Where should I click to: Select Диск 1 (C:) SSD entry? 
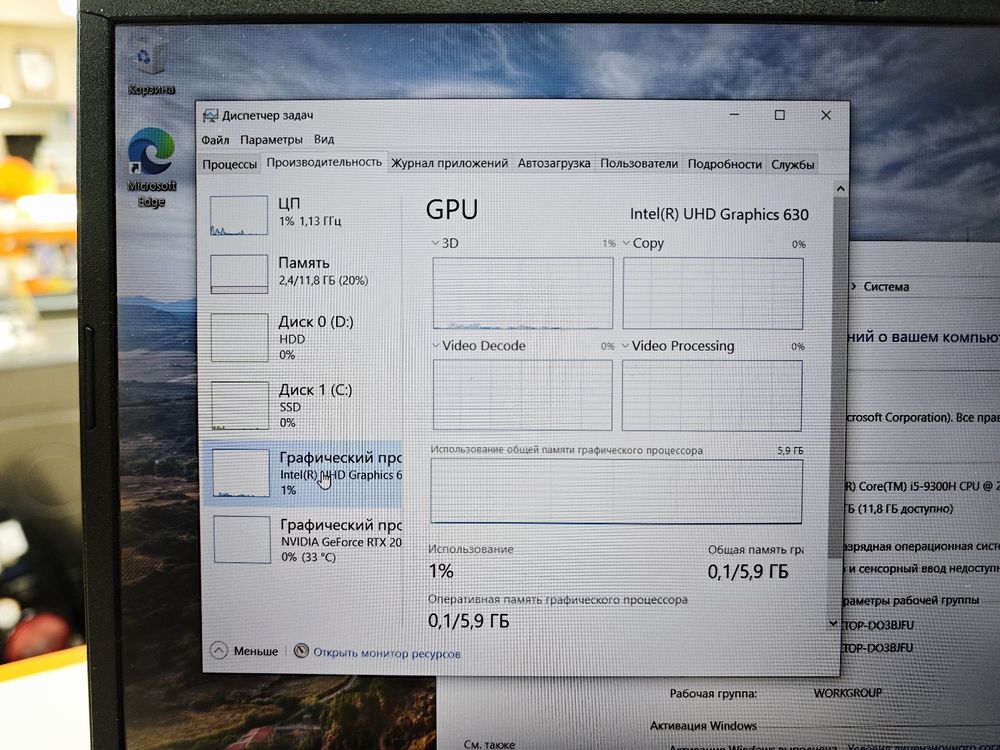coord(302,406)
